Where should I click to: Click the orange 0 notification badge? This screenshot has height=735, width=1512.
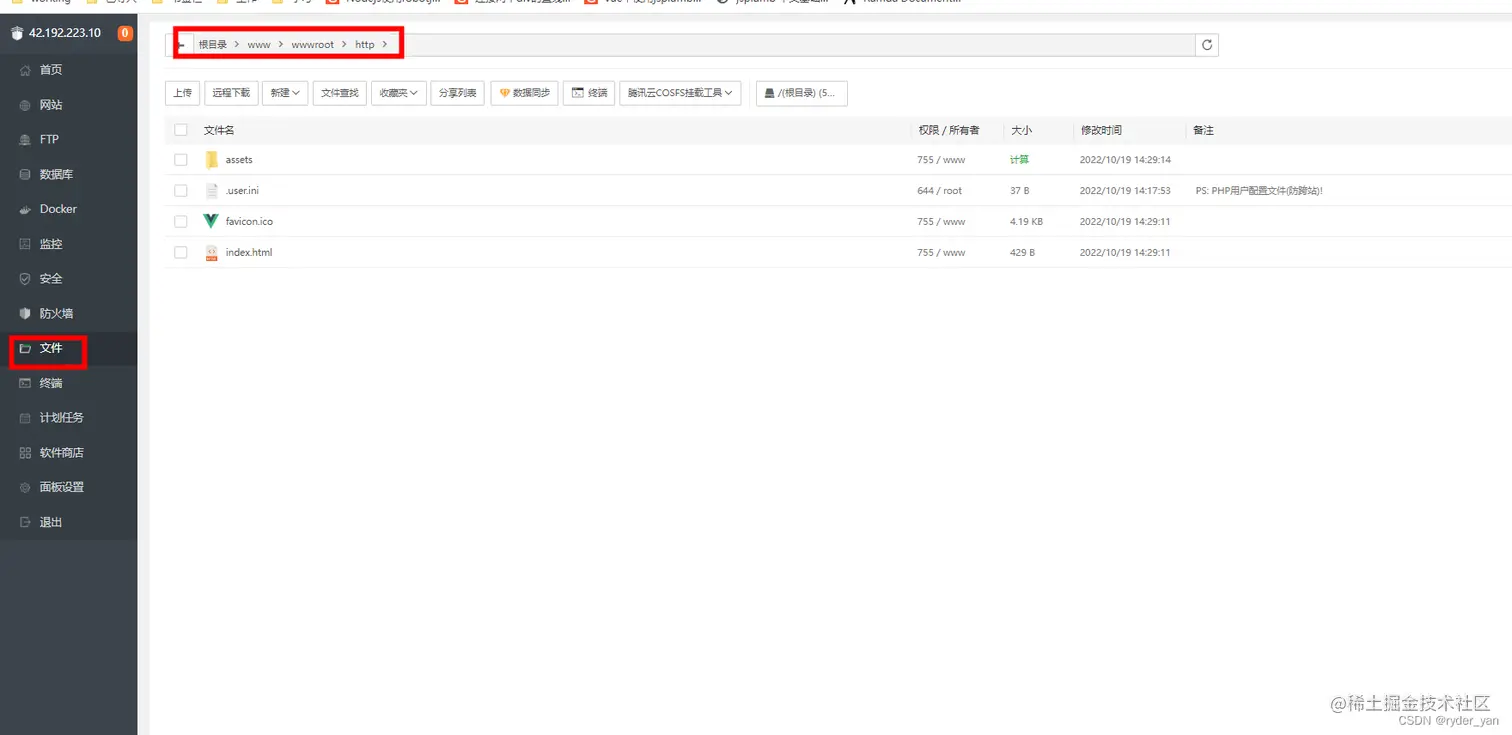125,33
